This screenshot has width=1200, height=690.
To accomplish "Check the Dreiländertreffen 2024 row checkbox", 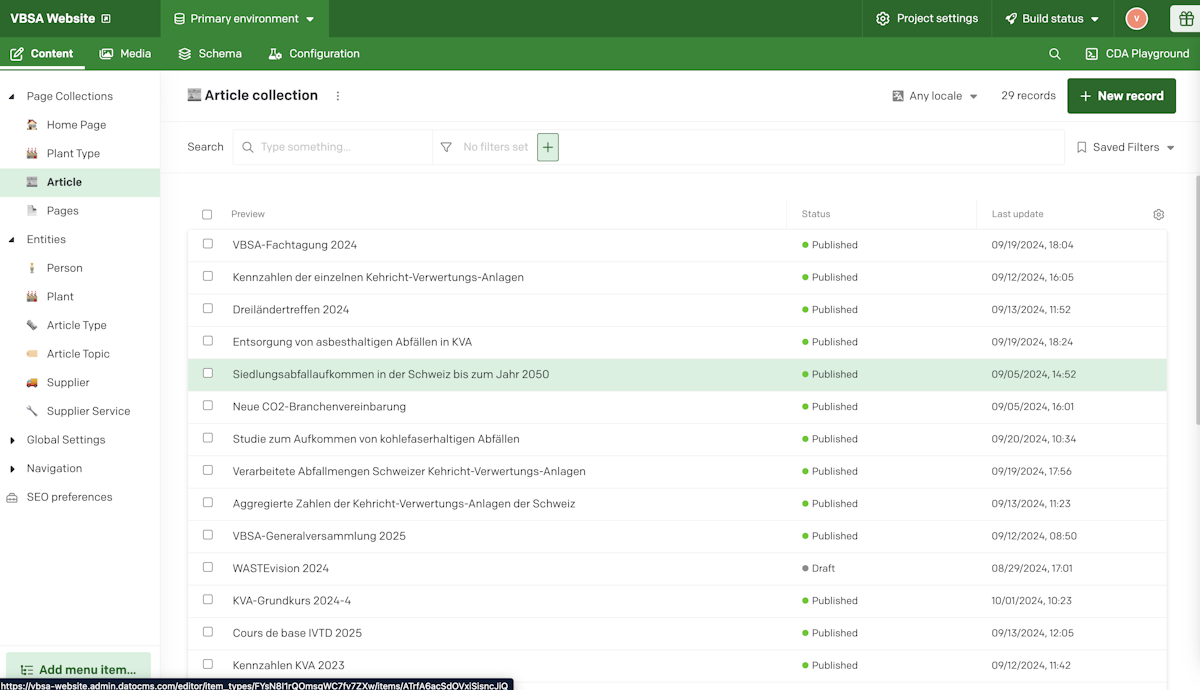I will pyautogui.click(x=208, y=309).
